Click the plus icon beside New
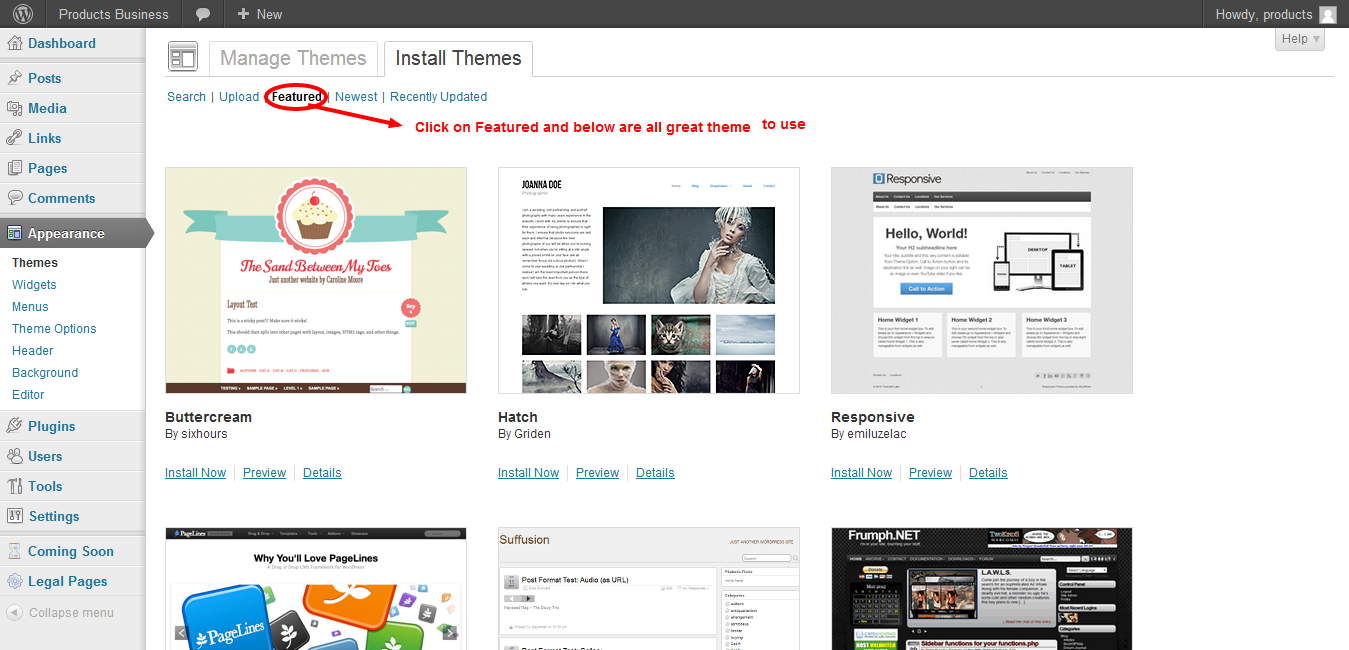 pos(243,14)
